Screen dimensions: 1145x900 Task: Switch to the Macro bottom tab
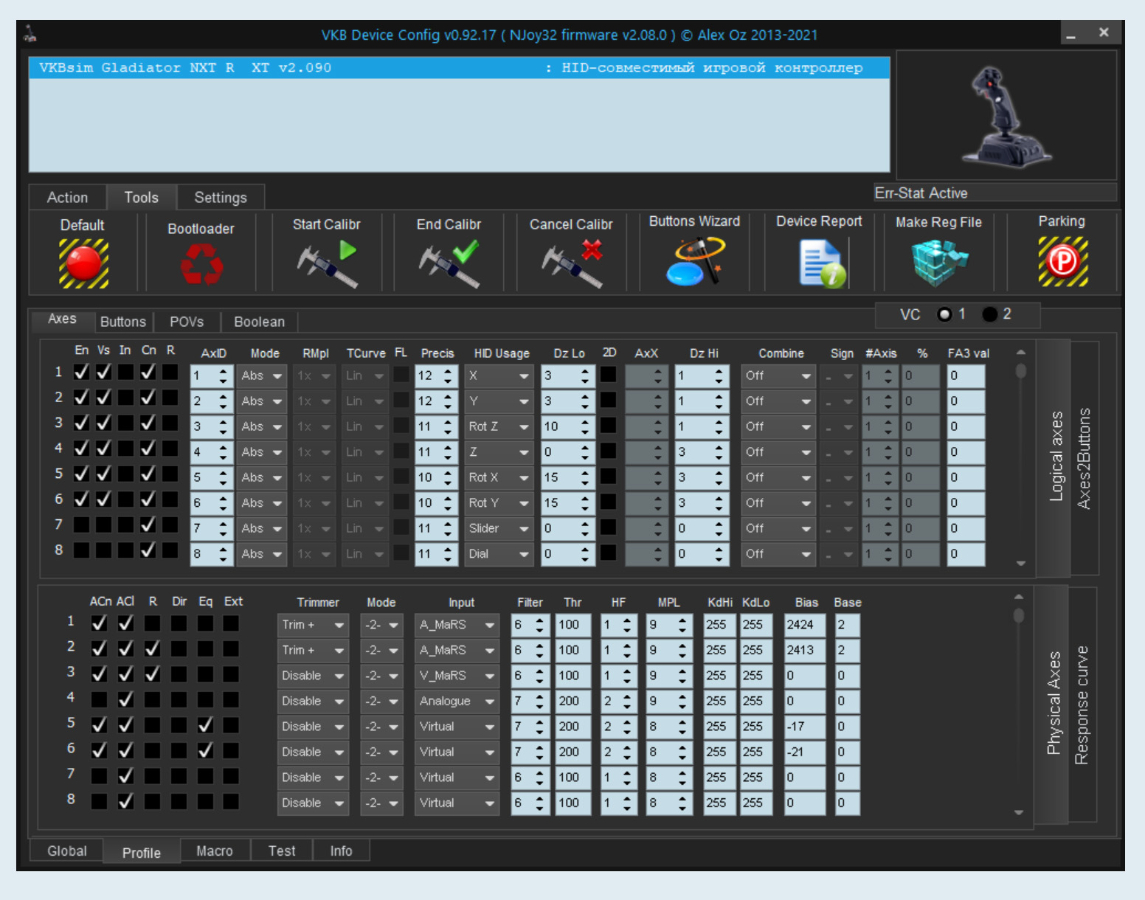[215, 851]
